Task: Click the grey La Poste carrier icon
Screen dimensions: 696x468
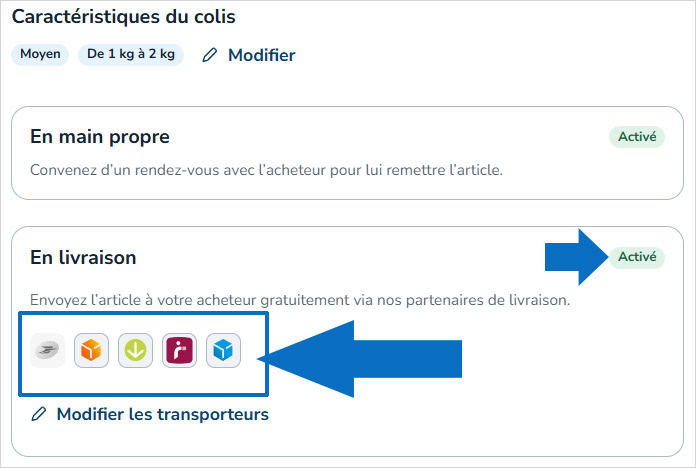Action: (47, 351)
